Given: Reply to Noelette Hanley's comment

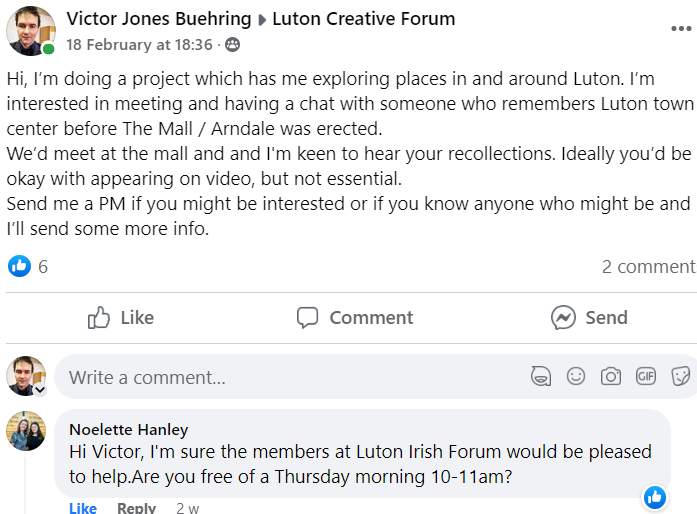Looking at the screenshot, I should tap(136, 508).
